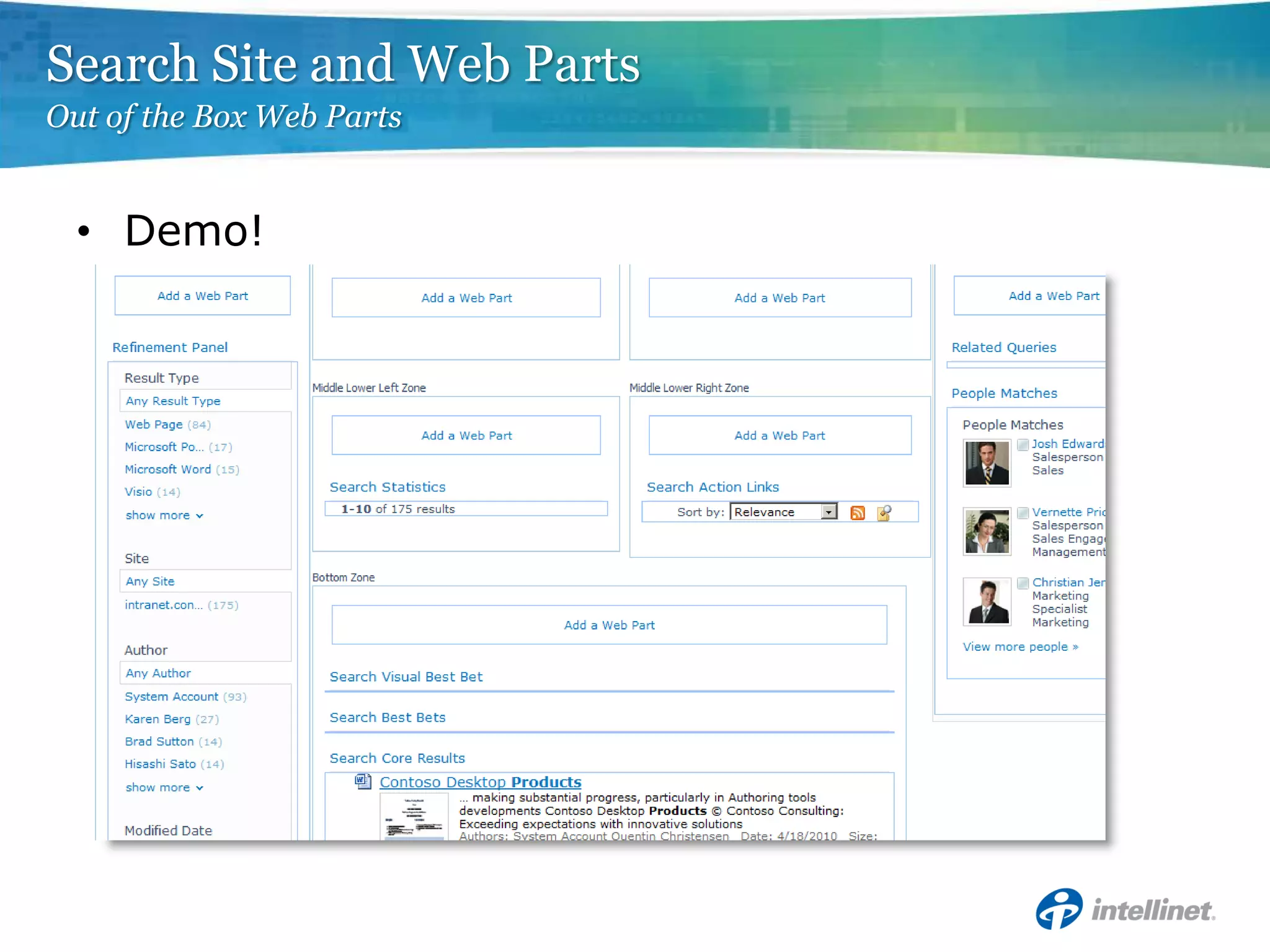Click Add a Web Part above Refinement Panel
Screen dimensions: 1270x952
coord(203,296)
